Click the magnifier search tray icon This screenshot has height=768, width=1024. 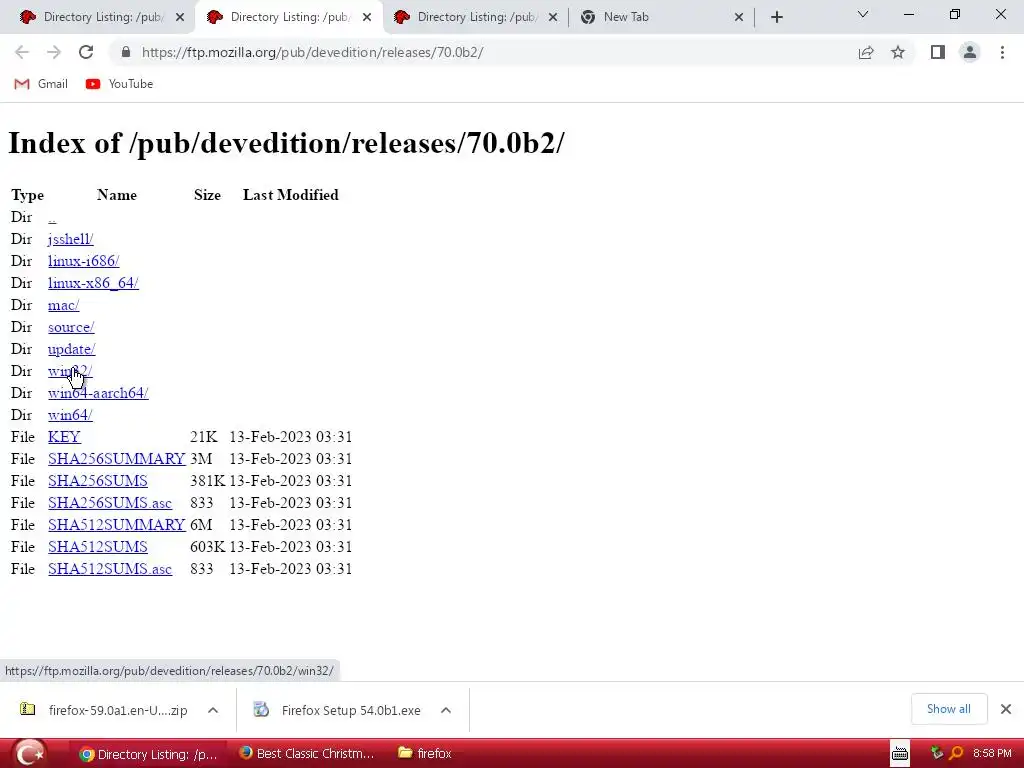tap(956, 754)
